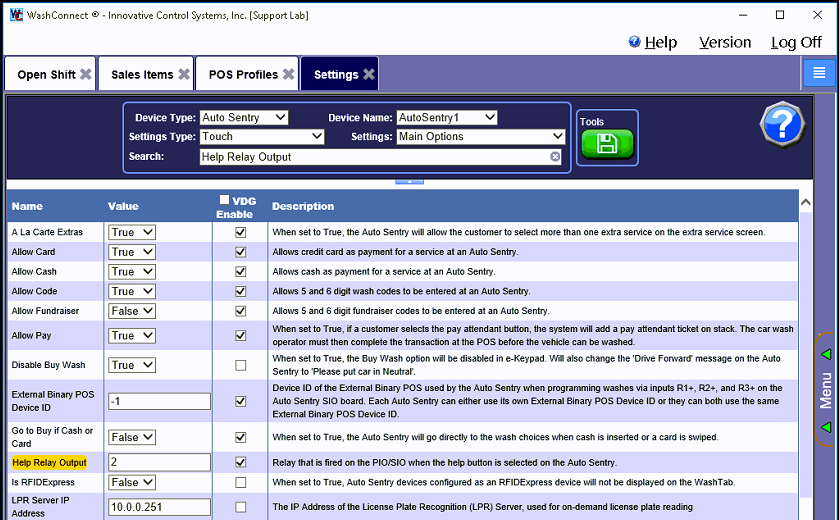Enable VDG checkbox for Disable Buy Wash

click(240, 365)
